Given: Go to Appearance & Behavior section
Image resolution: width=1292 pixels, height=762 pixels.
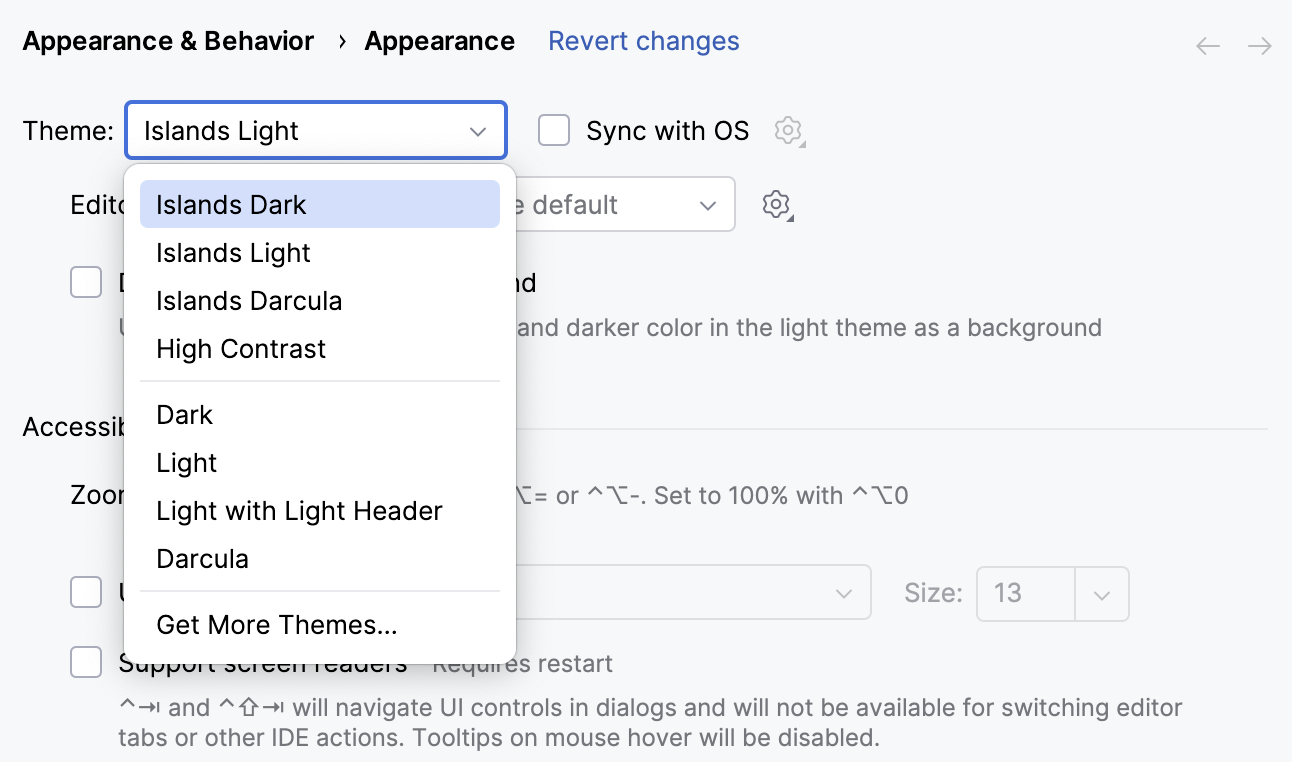Looking at the screenshot, I should [167, 41].
